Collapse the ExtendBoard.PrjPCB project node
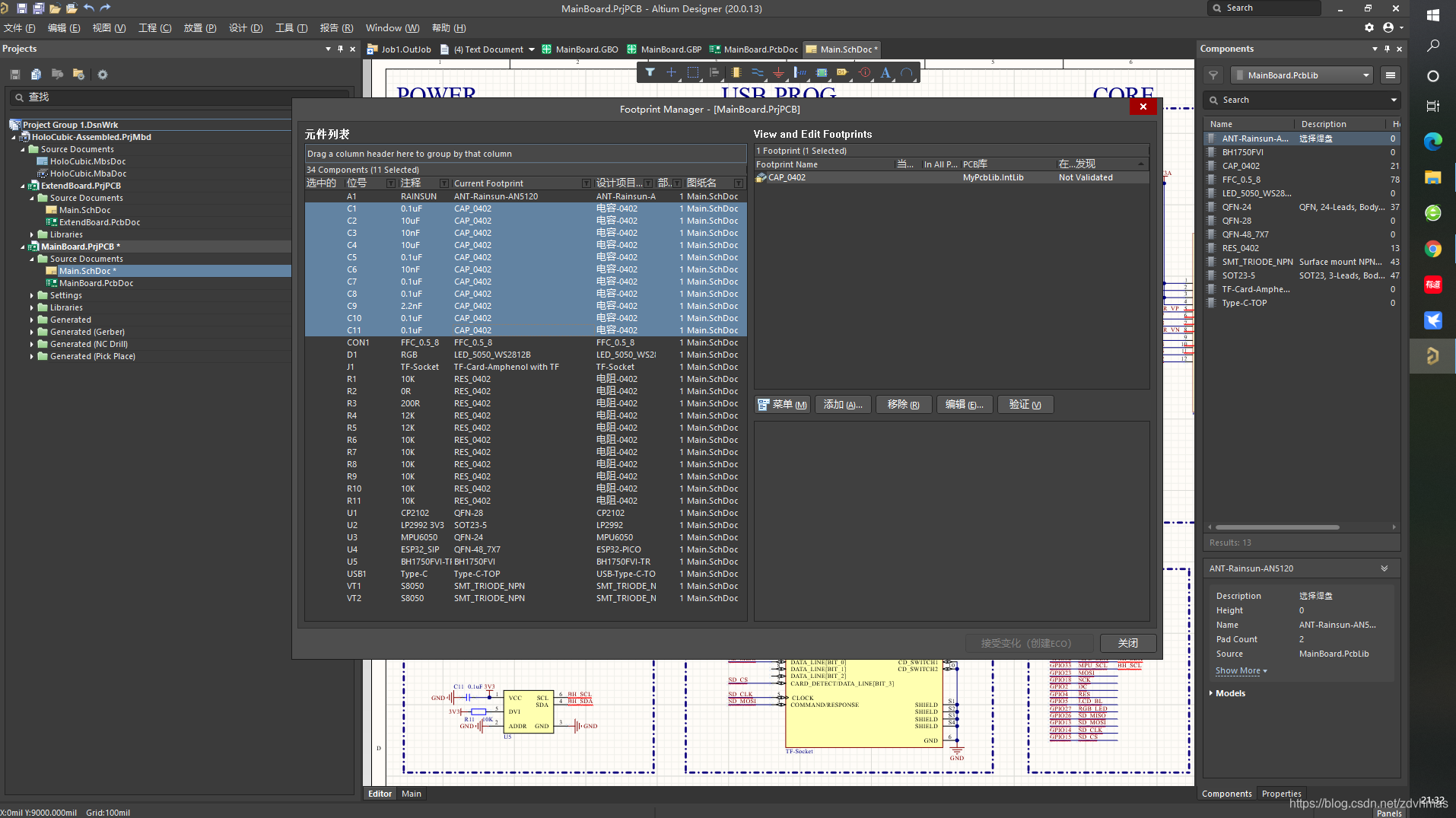 coord(23,186)
